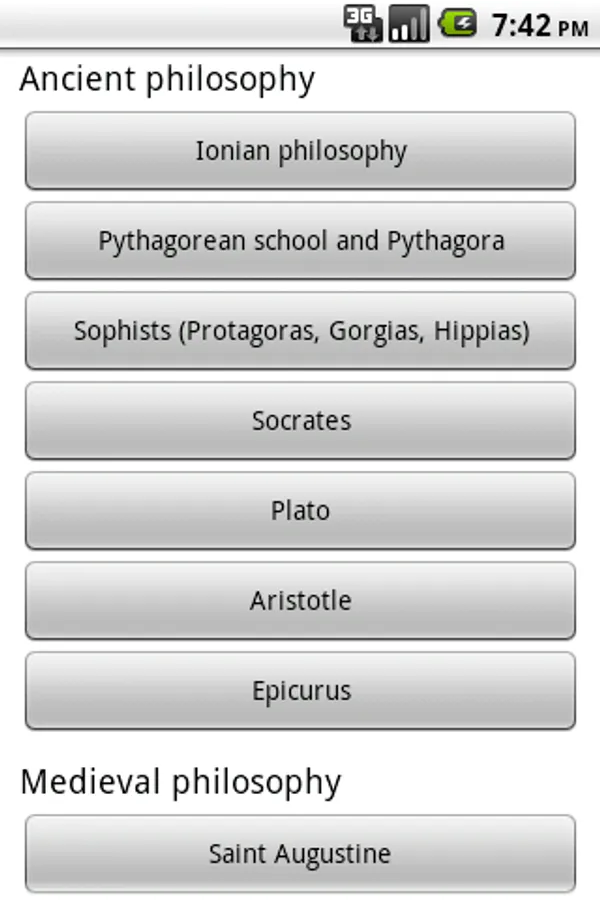Choose the Plato button

coord(300,511)
